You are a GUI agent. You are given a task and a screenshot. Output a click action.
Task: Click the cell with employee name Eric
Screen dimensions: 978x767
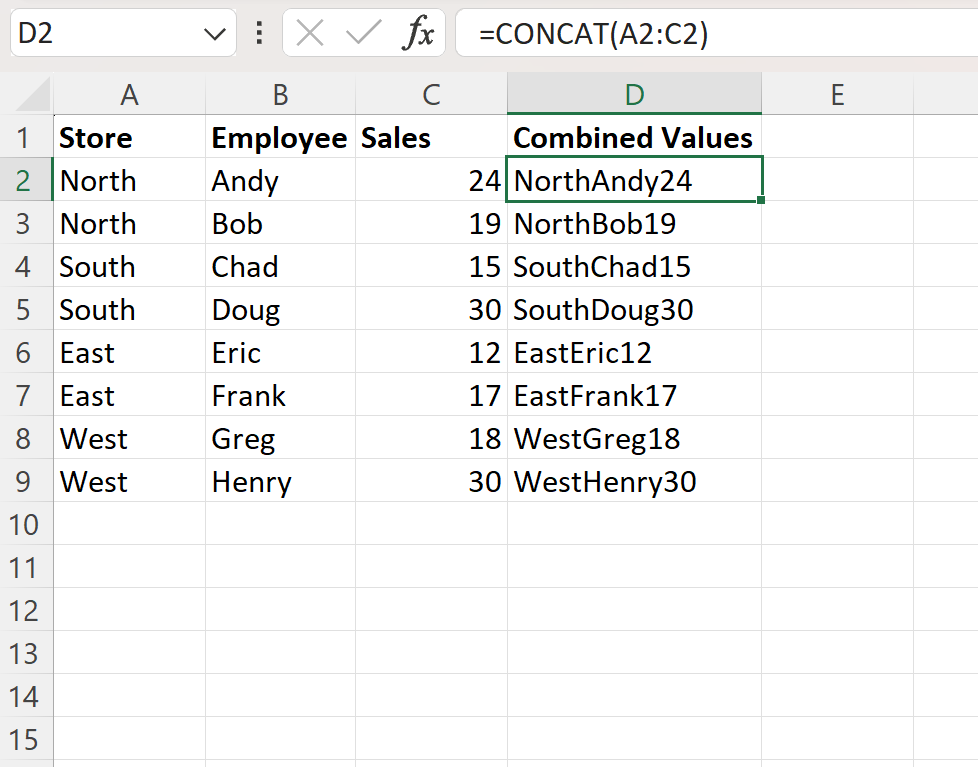[280, 352]
